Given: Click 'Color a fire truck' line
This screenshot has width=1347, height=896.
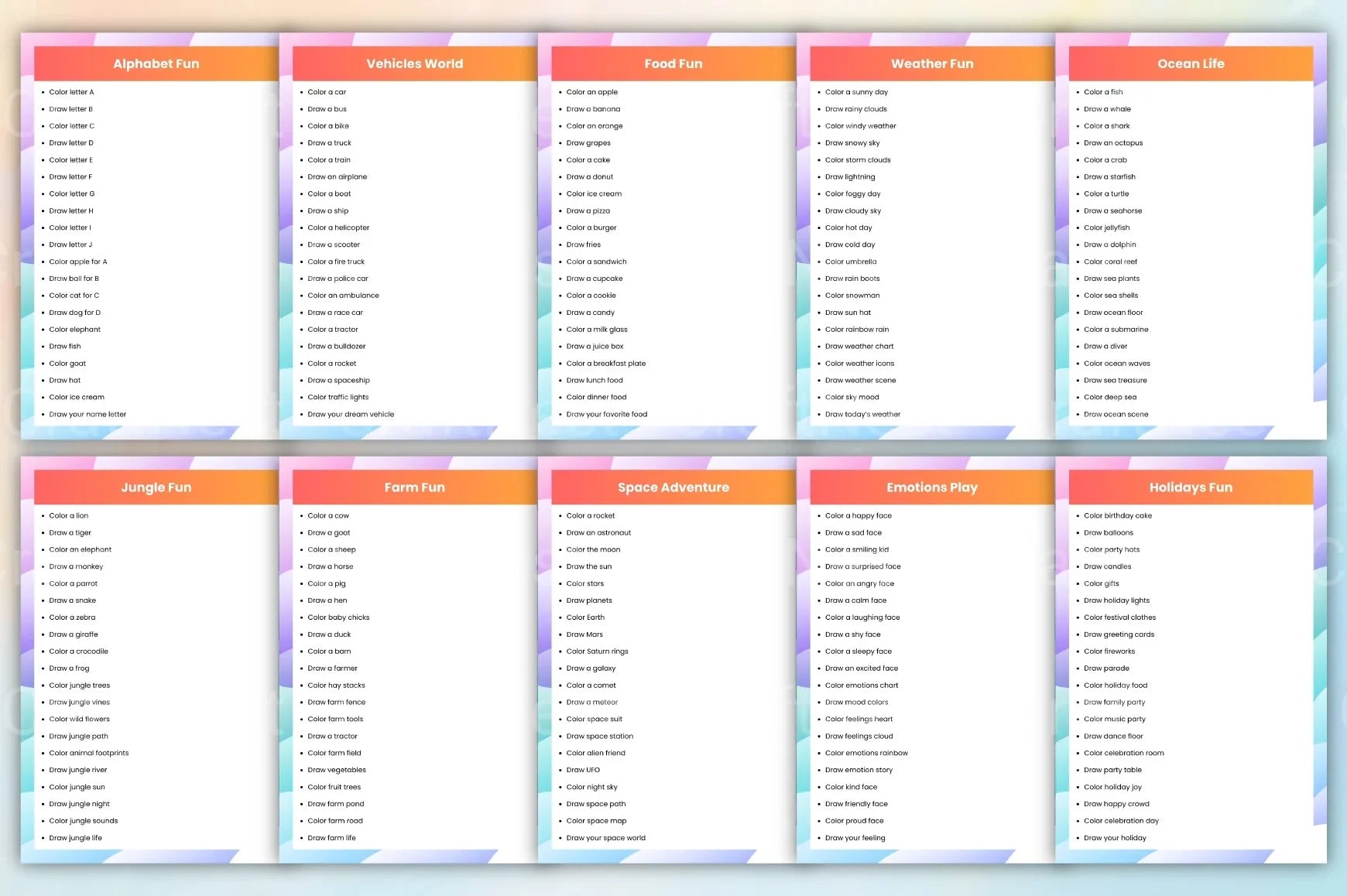Looking at the screenshot, I should pyautogui.click(x=336, y=262).
